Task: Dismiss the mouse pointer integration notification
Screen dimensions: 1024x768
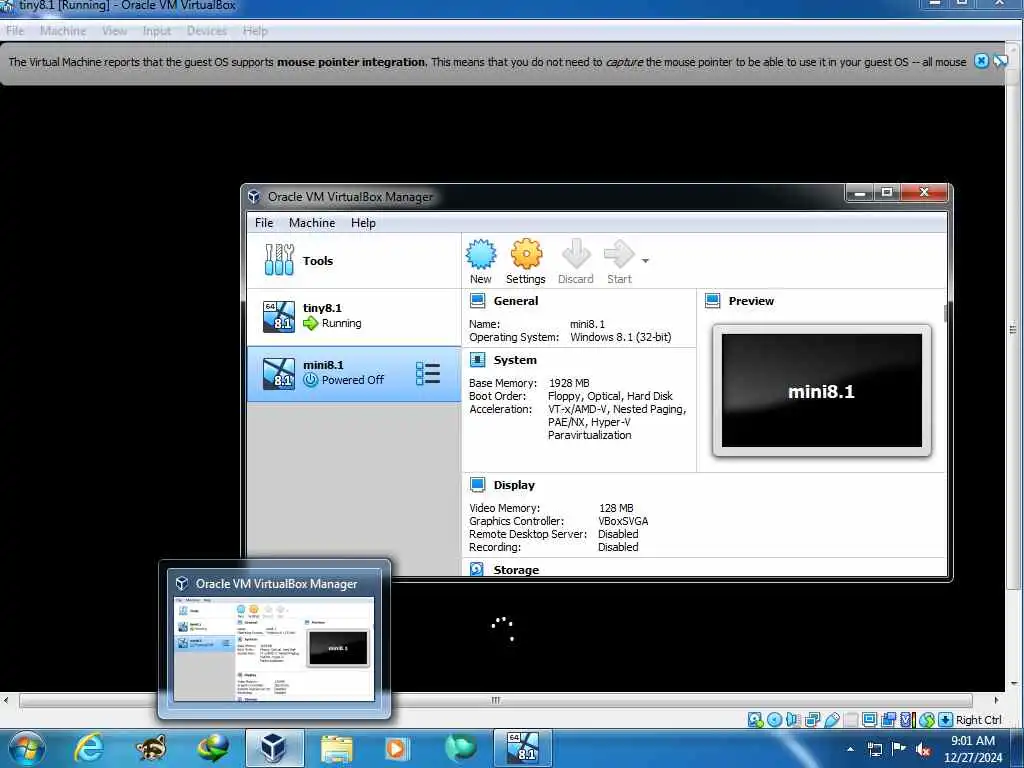Action: 981,61
